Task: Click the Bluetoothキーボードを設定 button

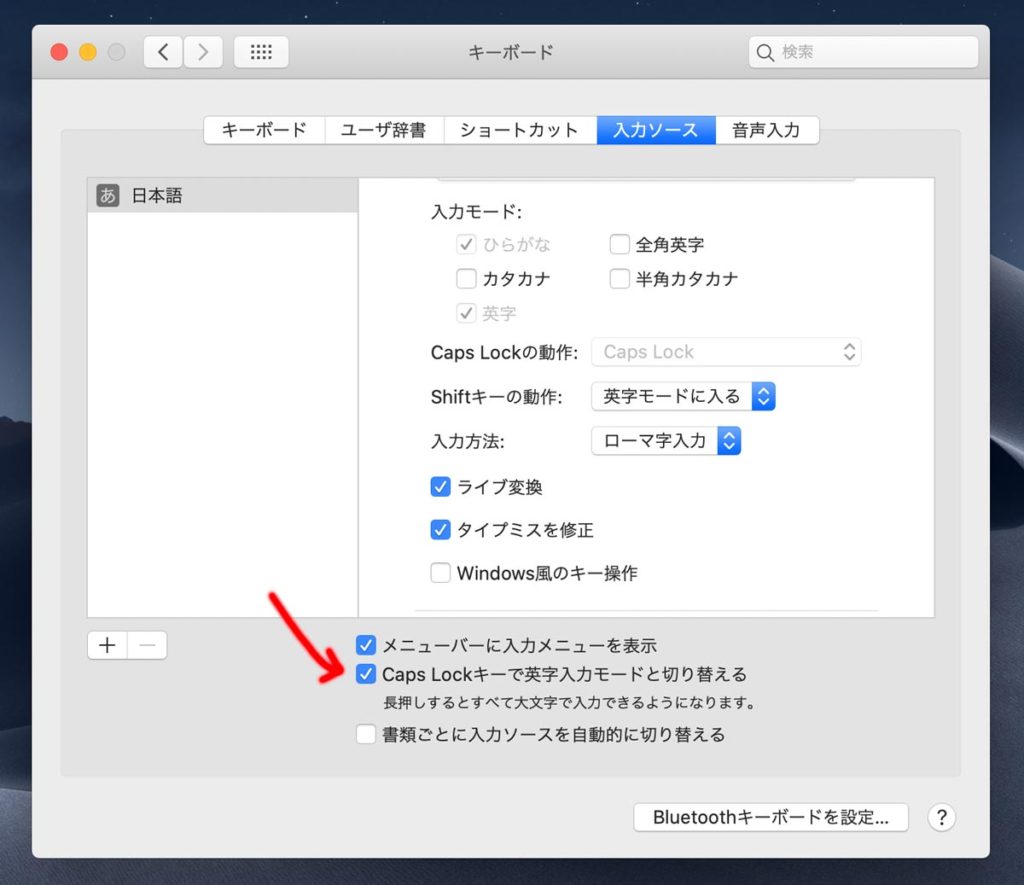Action: [x=771, y=817]
